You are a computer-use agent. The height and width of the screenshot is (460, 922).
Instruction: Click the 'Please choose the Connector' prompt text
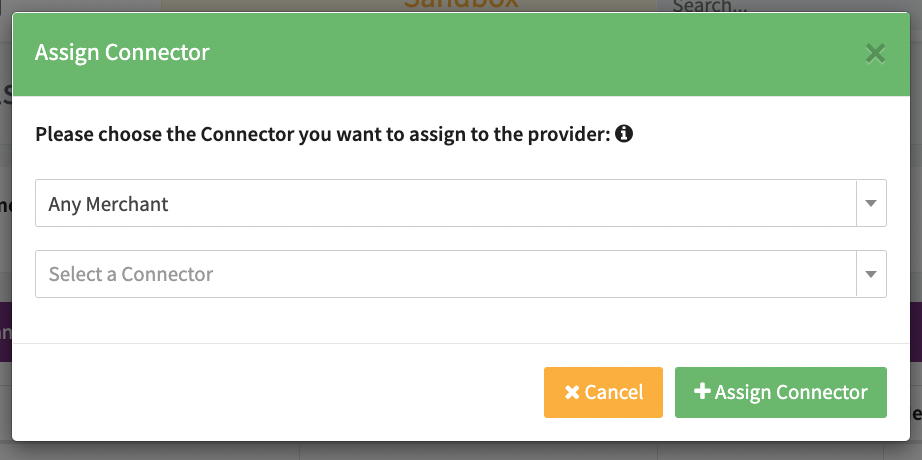tap(322, 134)
